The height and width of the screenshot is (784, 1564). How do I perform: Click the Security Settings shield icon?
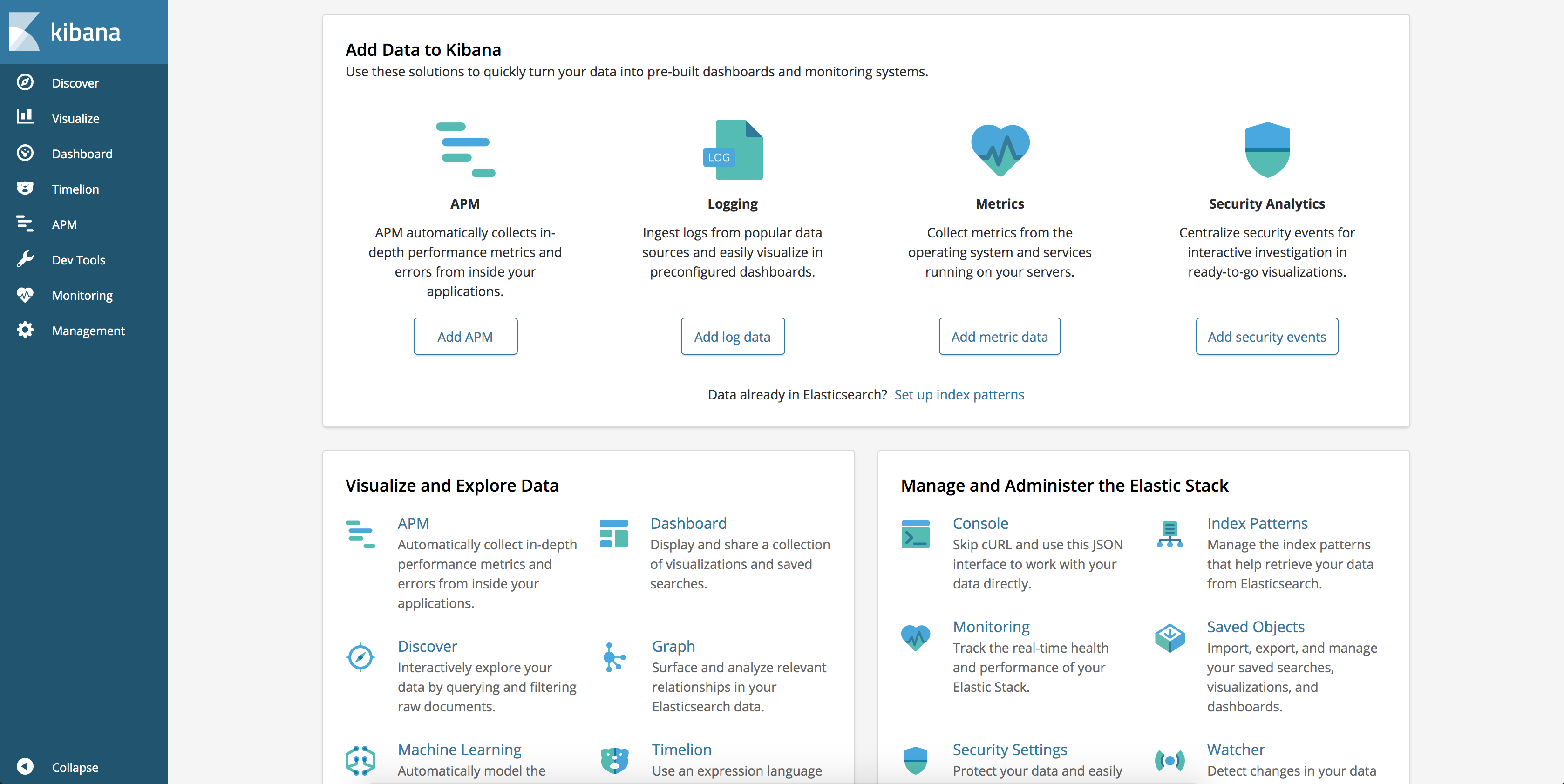click(x=916, y=760)
